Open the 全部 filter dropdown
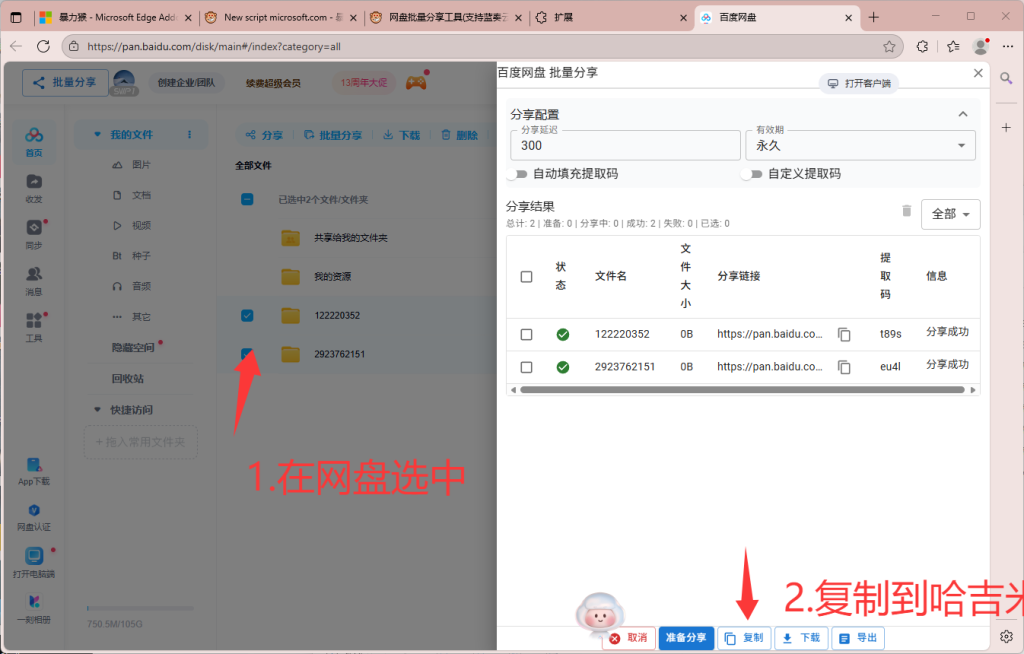 point(949,213)
